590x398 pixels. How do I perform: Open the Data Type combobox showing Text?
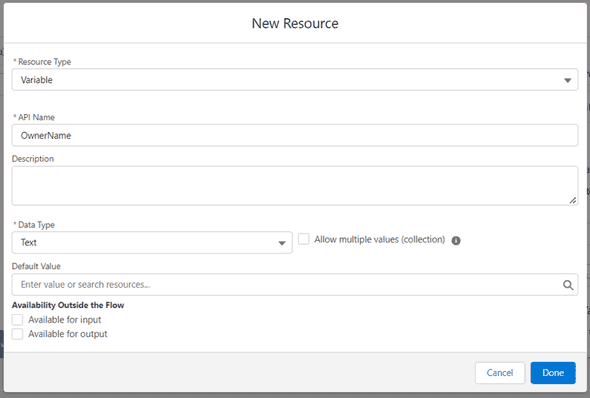pos(152,243)
